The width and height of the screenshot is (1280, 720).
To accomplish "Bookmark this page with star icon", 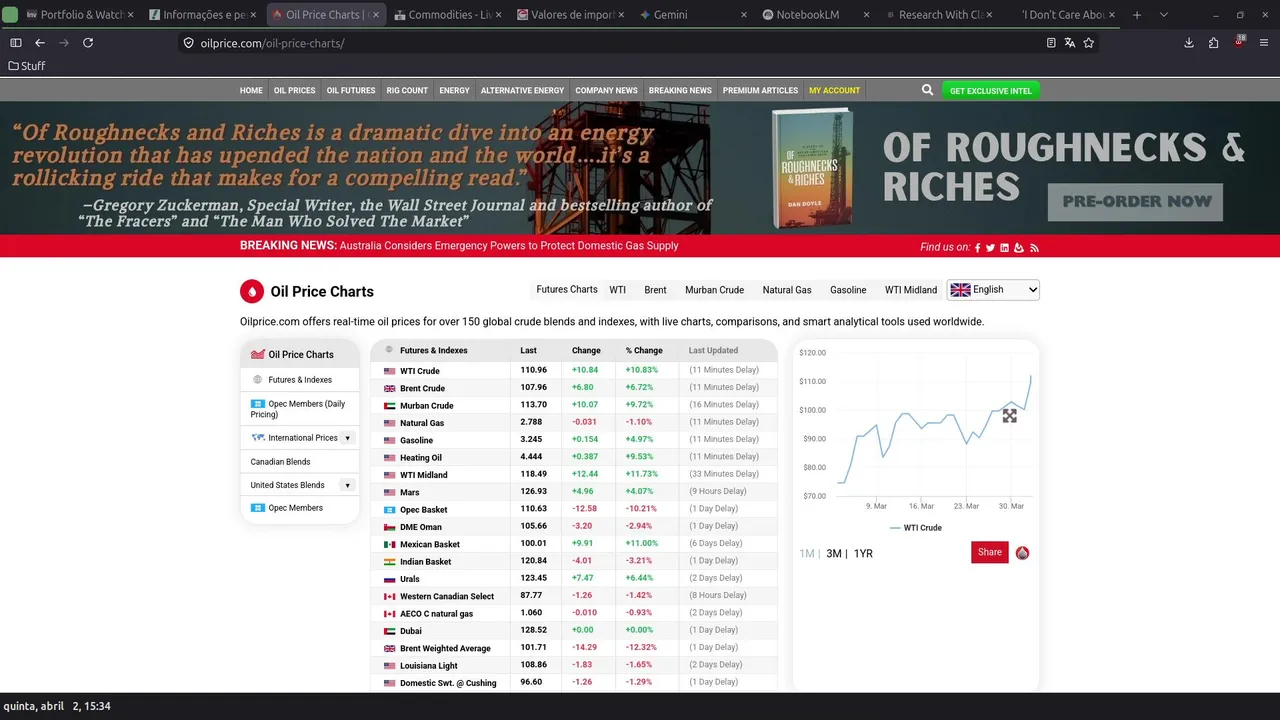I will pos(1089,43).
